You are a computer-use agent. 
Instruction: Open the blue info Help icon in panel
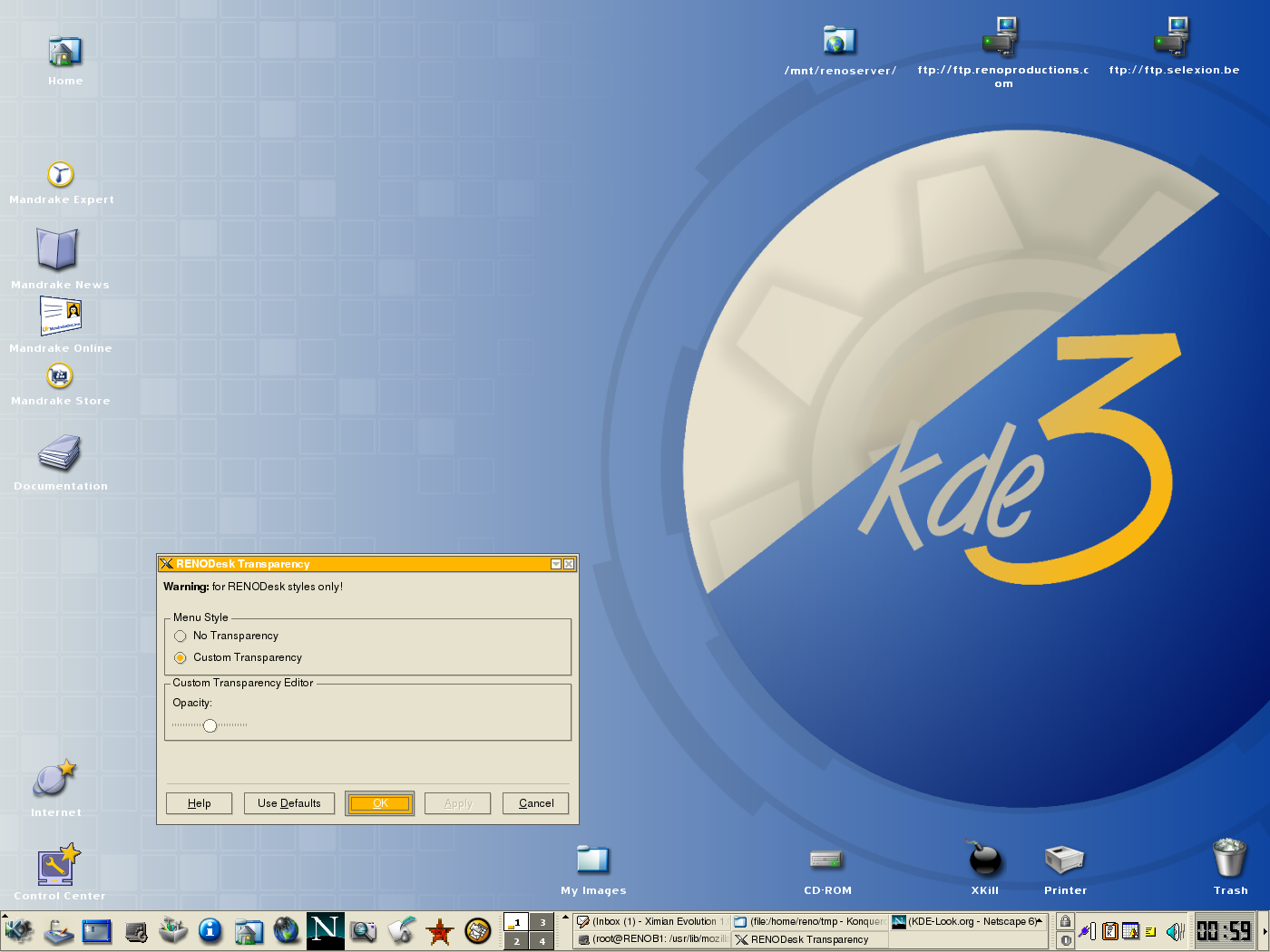coord(210,930)
